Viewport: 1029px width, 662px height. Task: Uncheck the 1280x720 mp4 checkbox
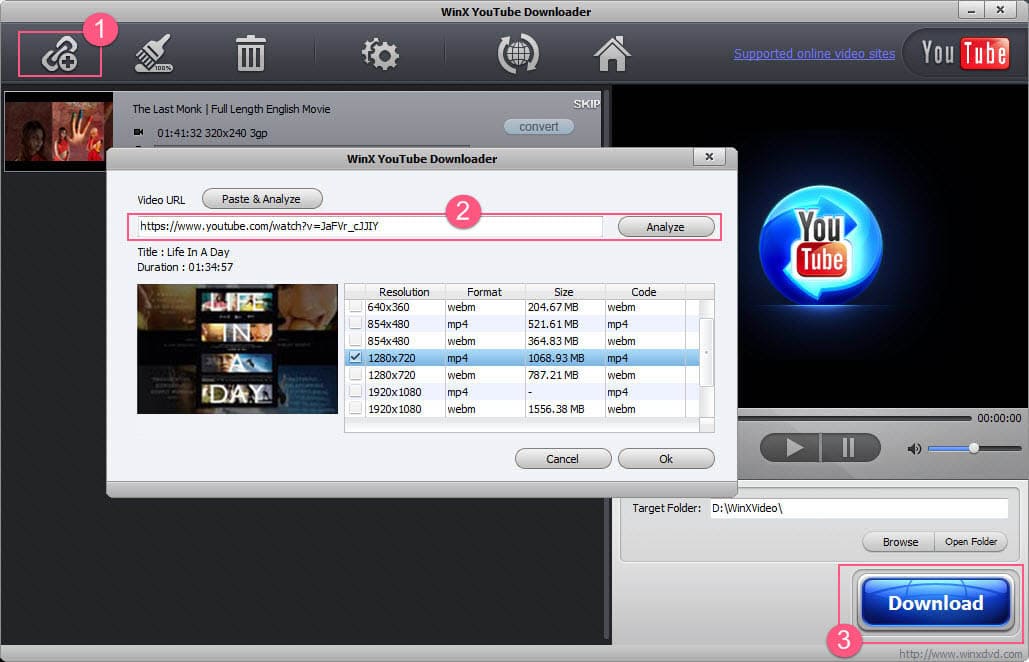355,358
